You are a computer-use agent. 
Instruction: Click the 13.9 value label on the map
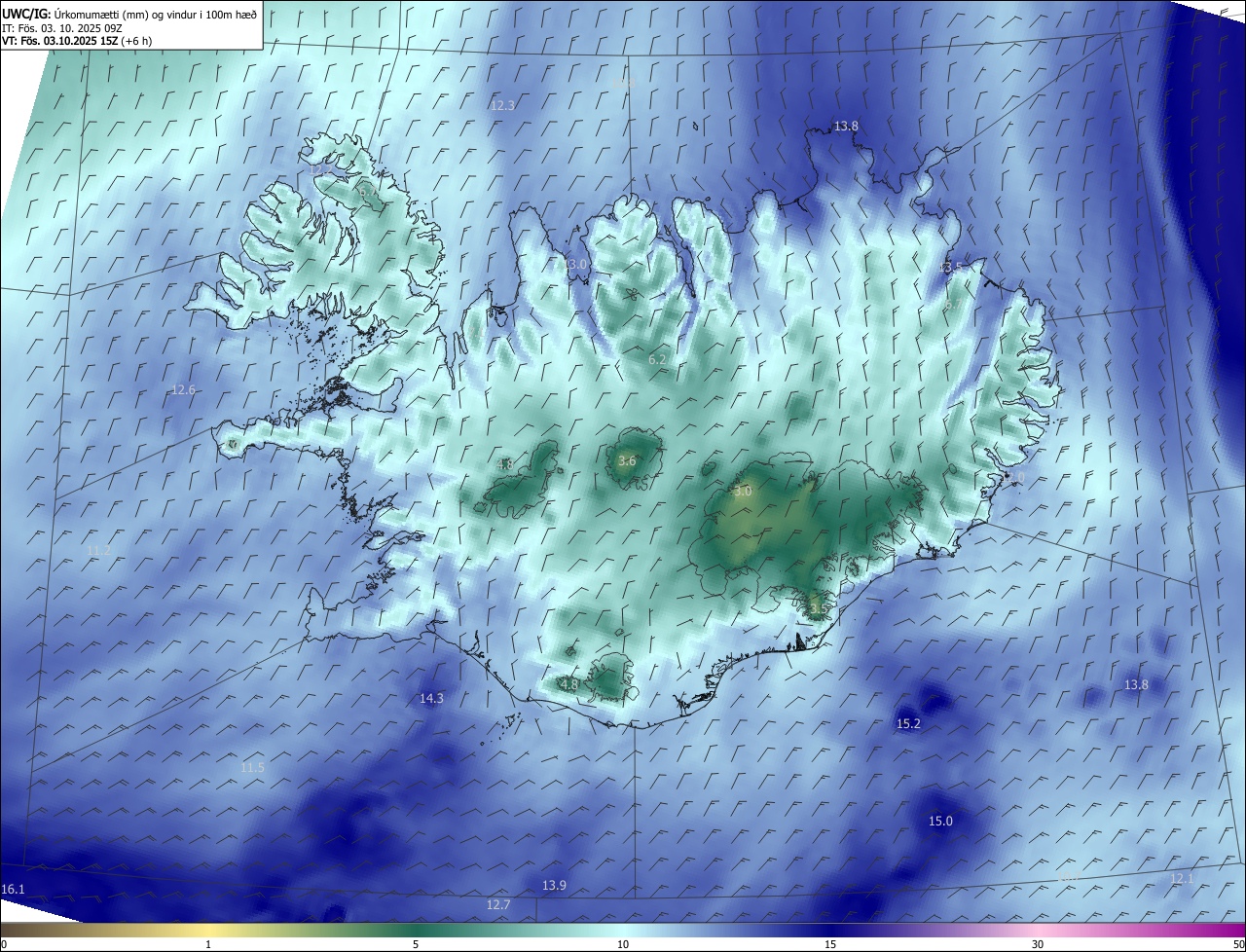[554, 885]
